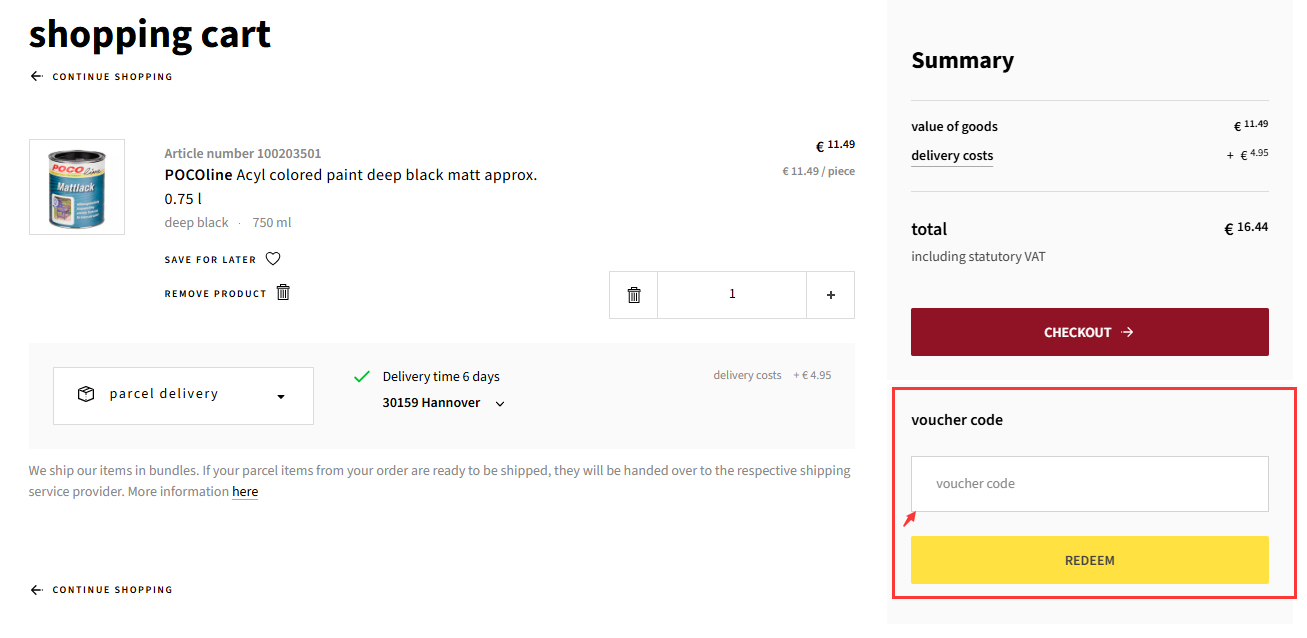Open the POCOline paint product thumbnail
This screenshot has width=1307, height=638.
click(x=77, y=187)
